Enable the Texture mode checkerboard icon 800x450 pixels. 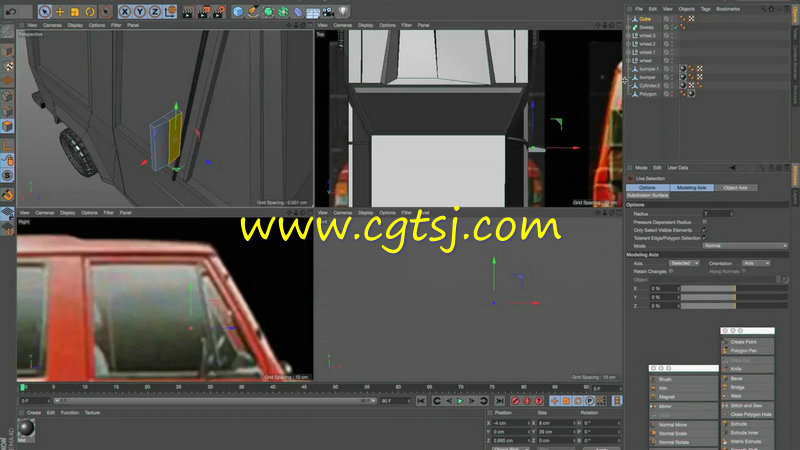click(7, 66)
